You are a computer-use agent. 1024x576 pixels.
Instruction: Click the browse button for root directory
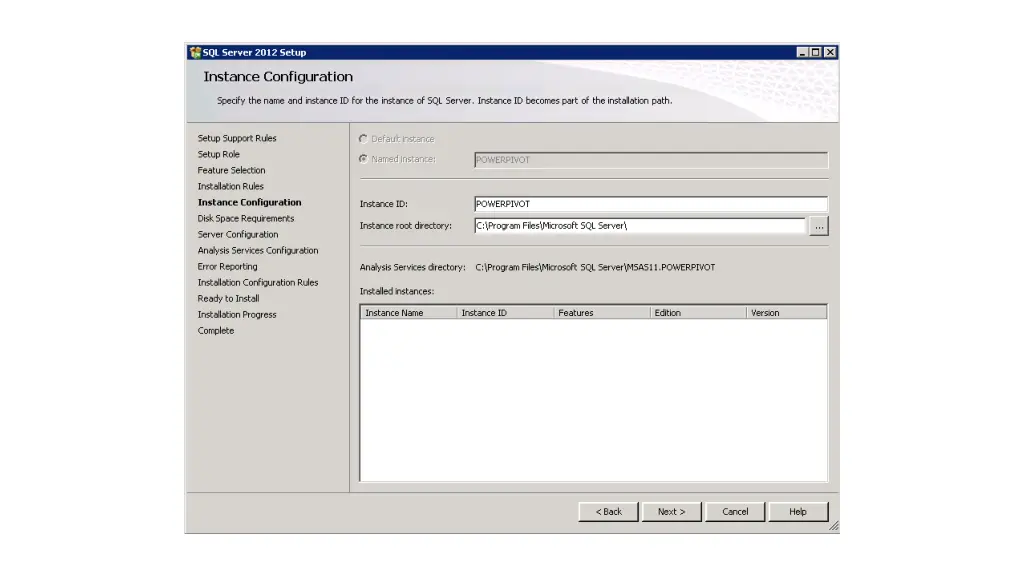818,227
